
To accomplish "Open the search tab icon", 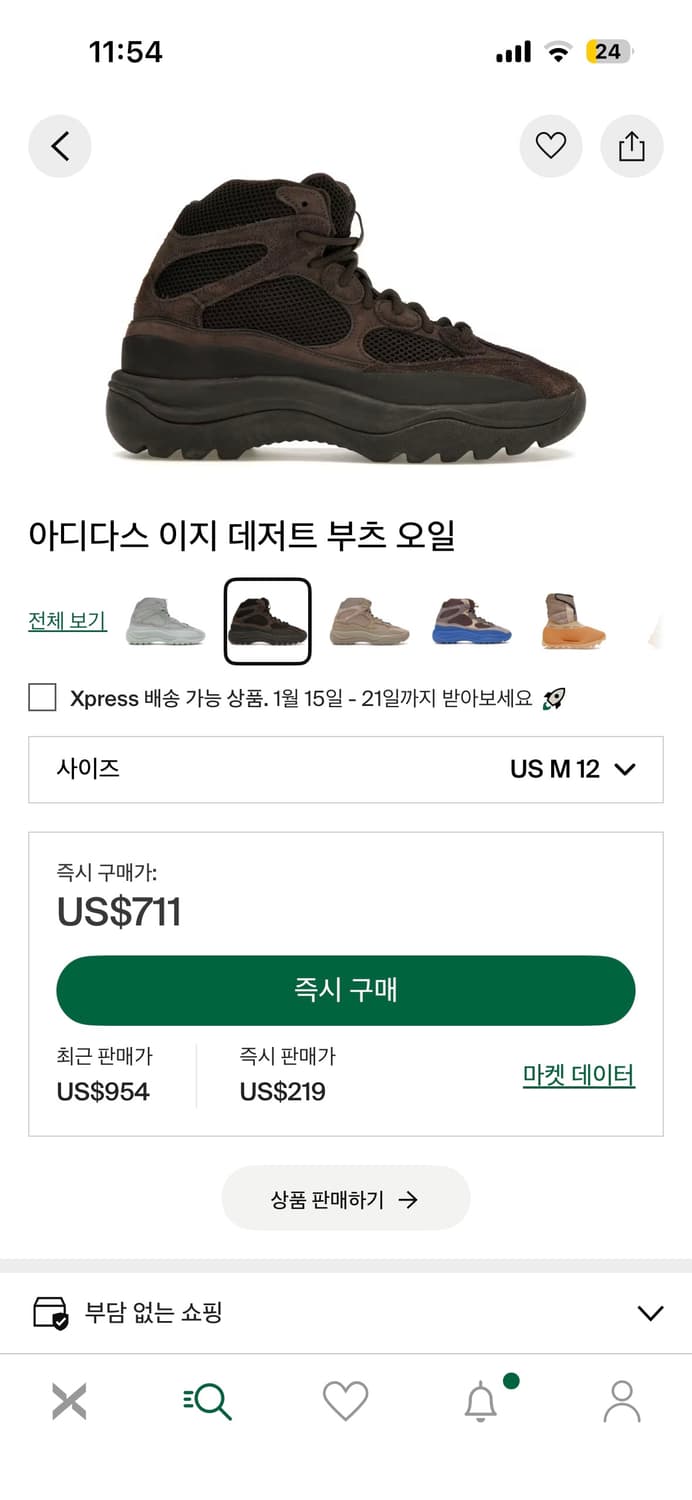I will (207, 1401).
